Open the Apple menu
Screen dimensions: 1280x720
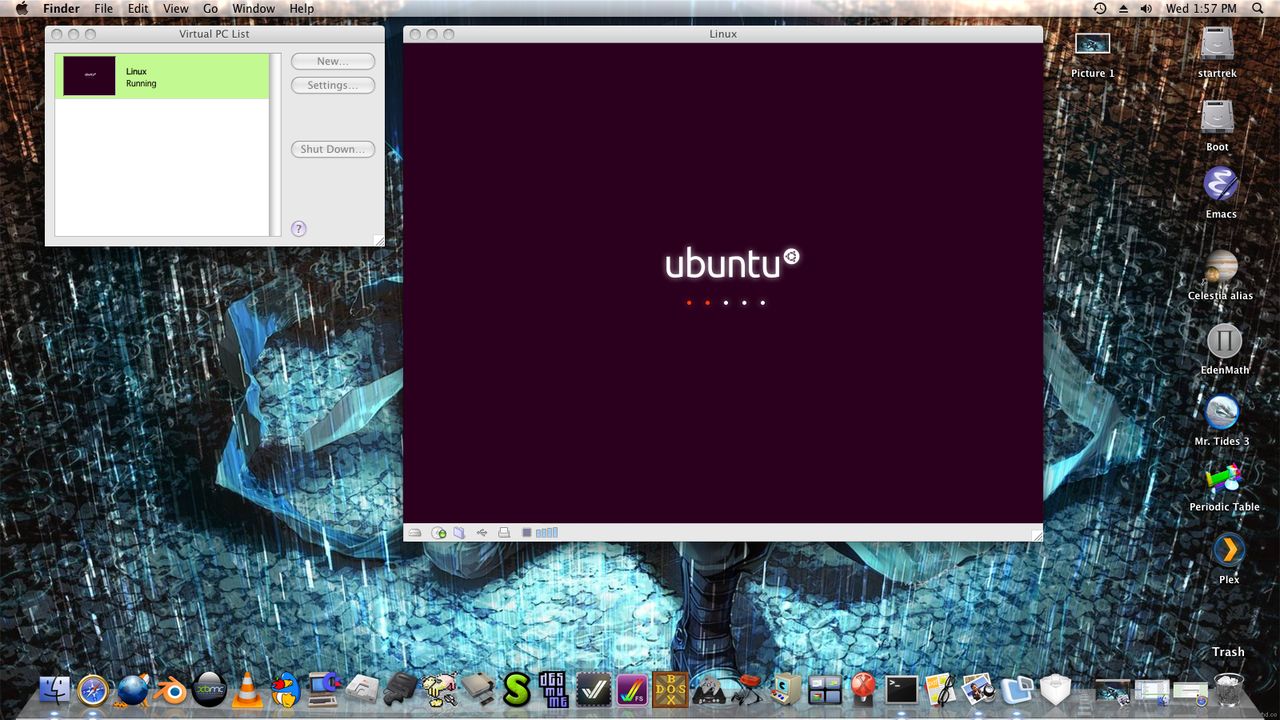pos(22,8)
